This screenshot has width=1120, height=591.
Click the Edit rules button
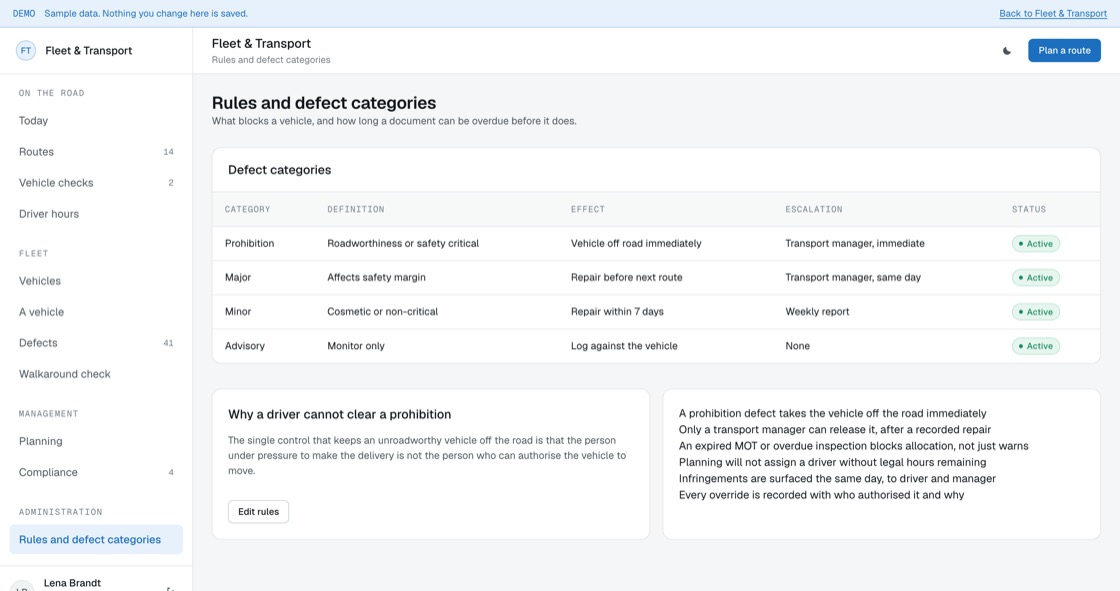point(259,512)
